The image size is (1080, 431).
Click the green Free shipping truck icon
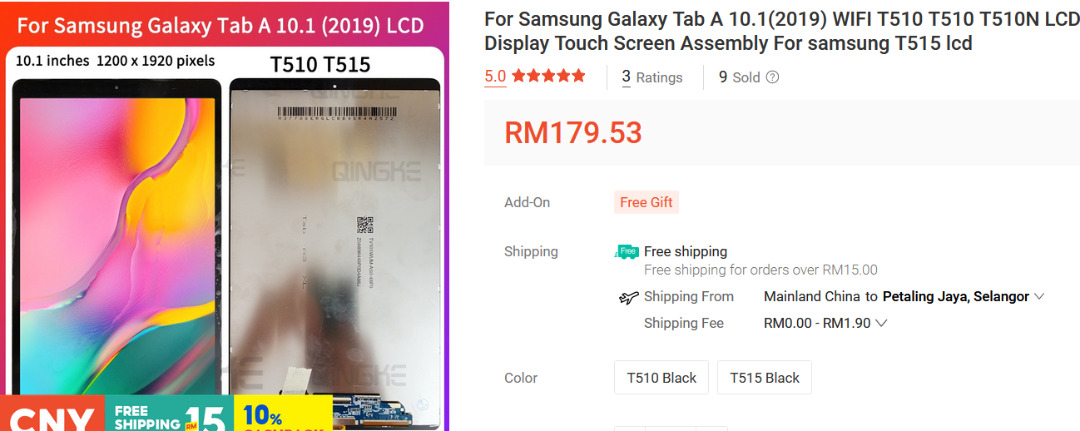tap(626, 252)
